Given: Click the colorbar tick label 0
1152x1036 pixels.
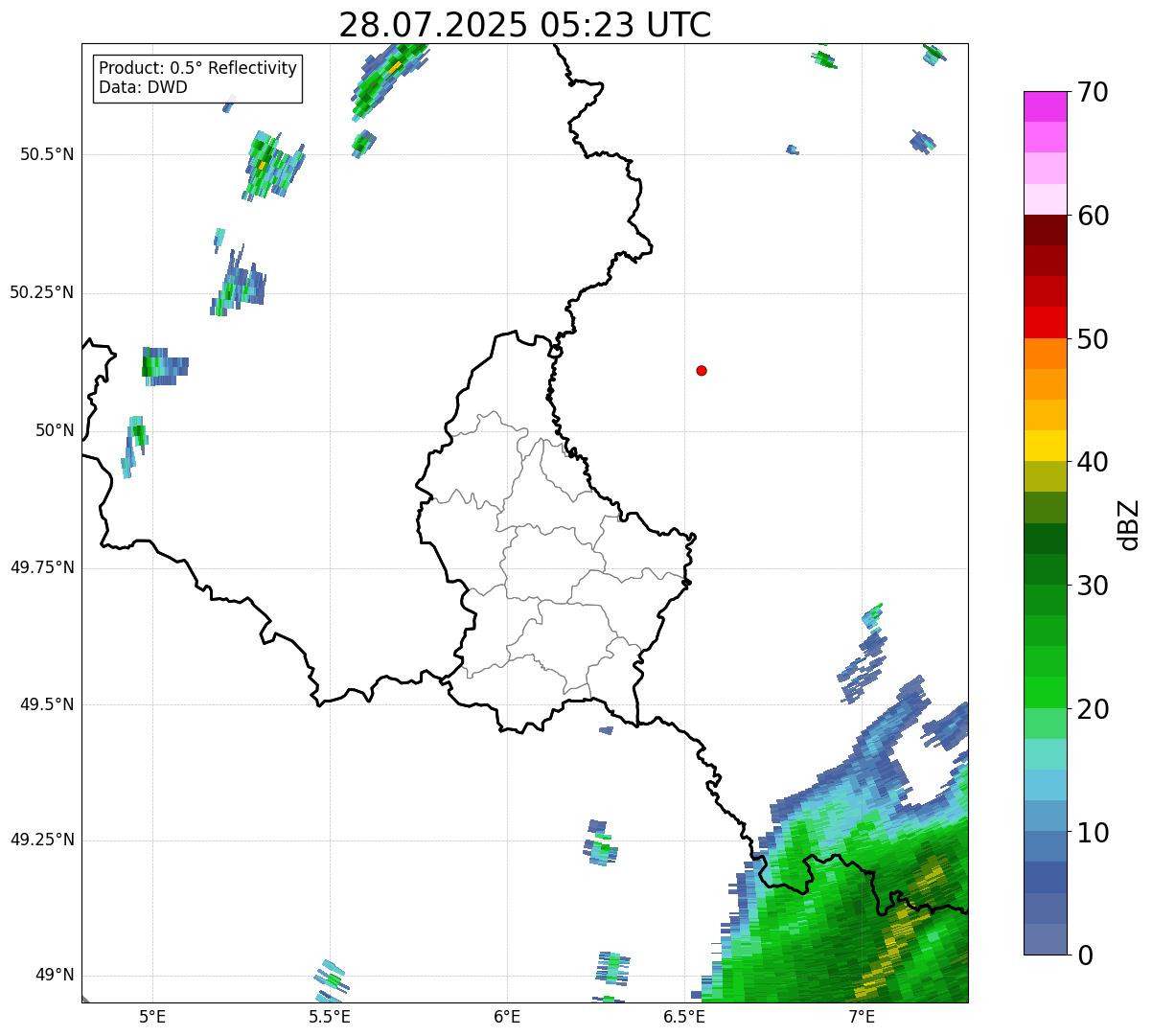Looking at the screenshot, I should pyautogui.click(x=1084, y=955).
